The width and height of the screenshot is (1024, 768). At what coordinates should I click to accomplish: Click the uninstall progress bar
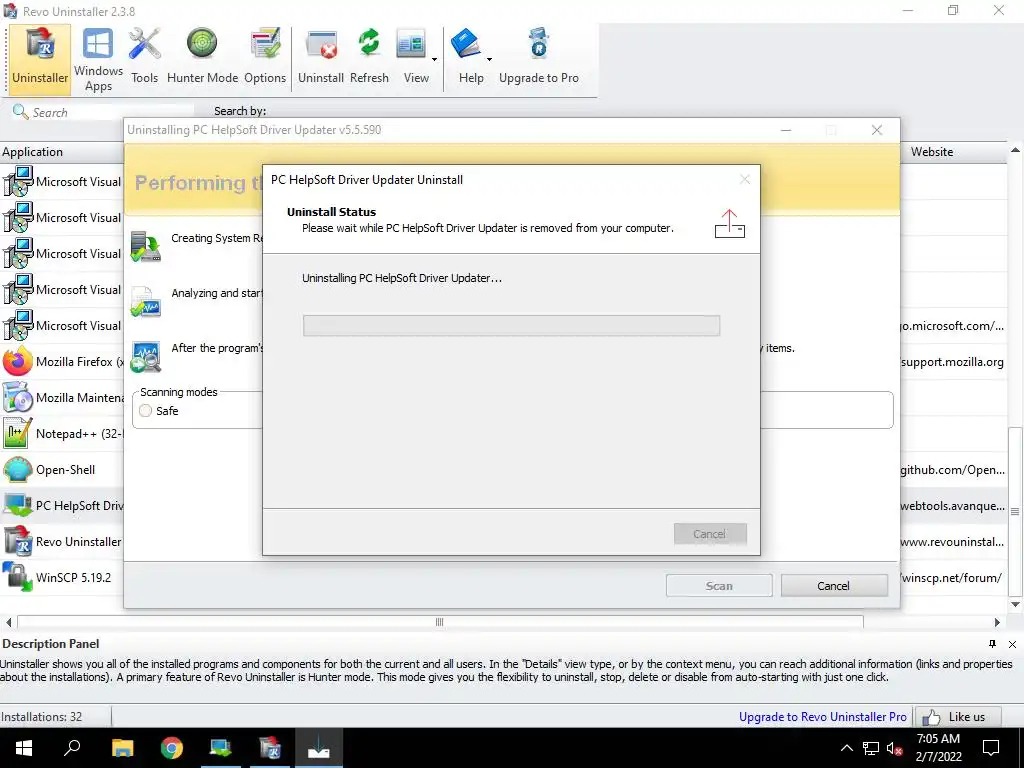[511, 326]
